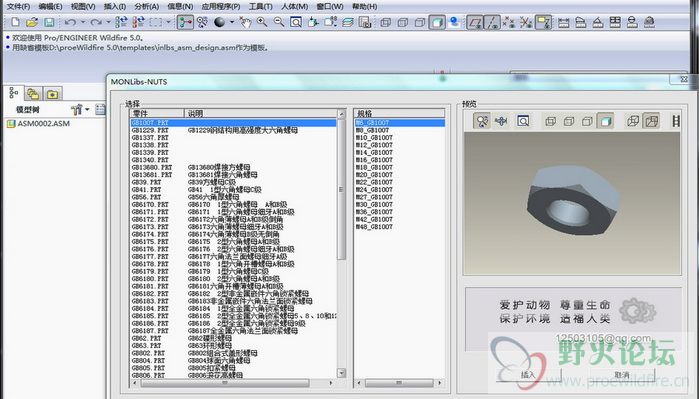
Task: Click the repaint hand icon
Action: [x=245, y=22]
